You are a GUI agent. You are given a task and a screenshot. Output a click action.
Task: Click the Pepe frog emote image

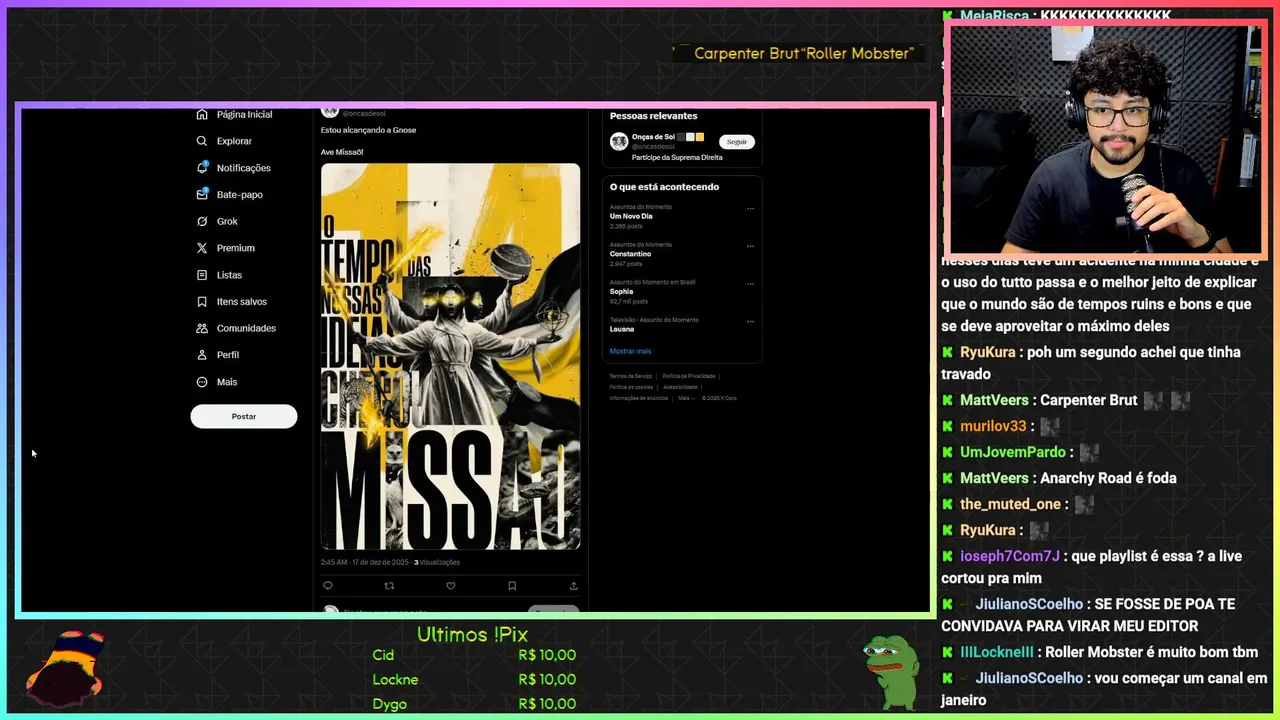point(890,673)
